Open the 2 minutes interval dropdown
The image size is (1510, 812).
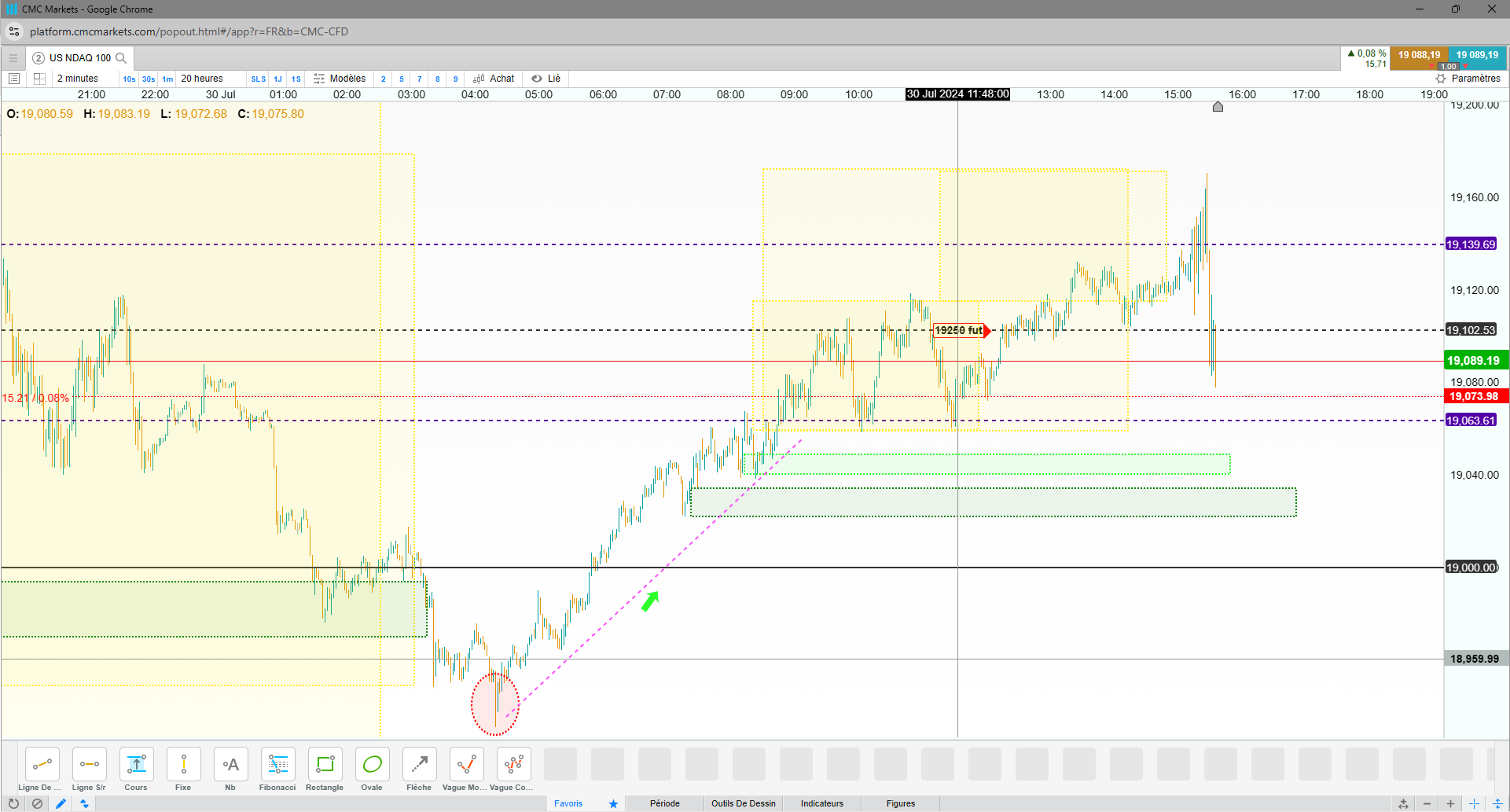pos(78,79)
